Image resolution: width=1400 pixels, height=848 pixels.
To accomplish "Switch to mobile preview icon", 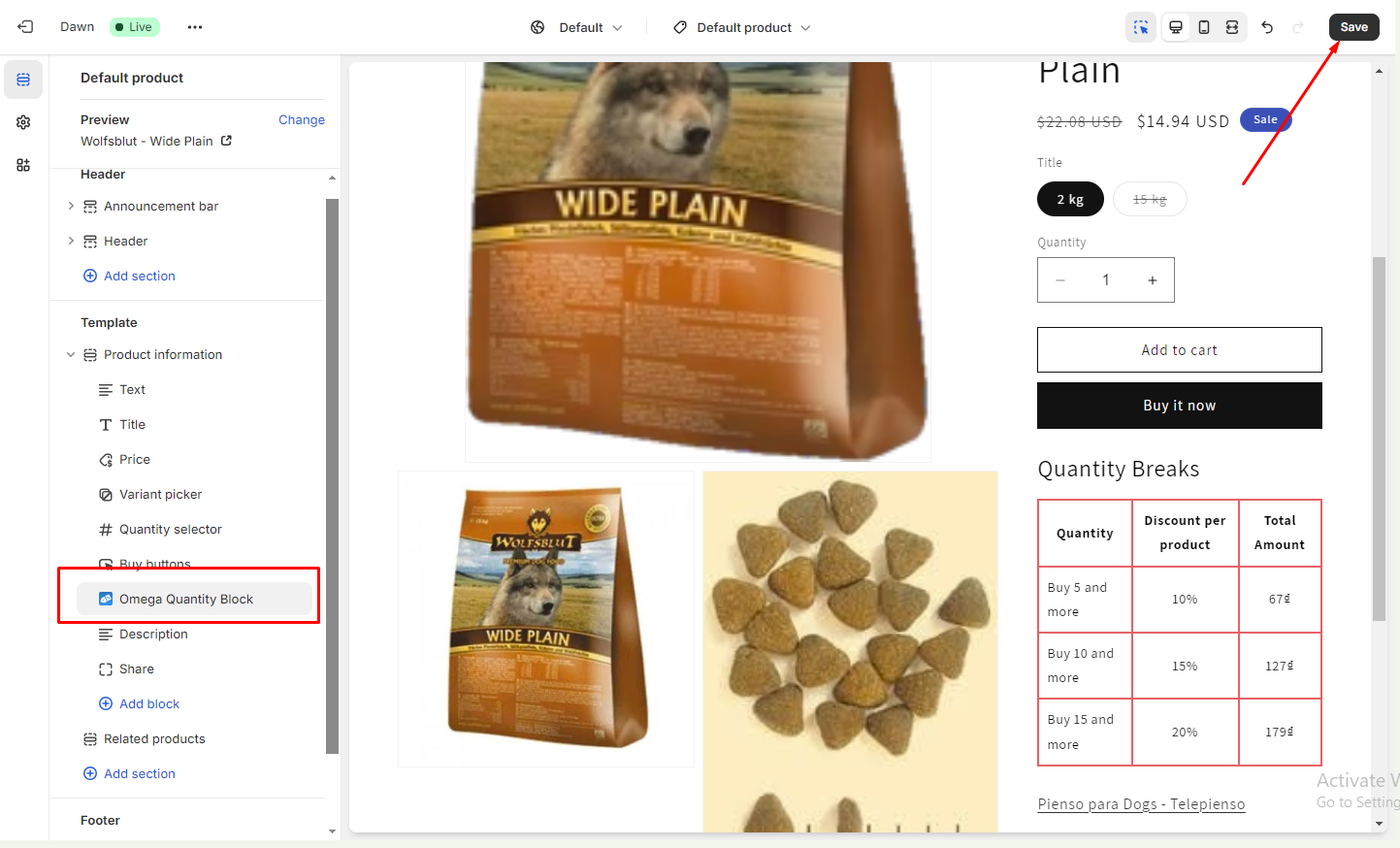I will 1204,27.
